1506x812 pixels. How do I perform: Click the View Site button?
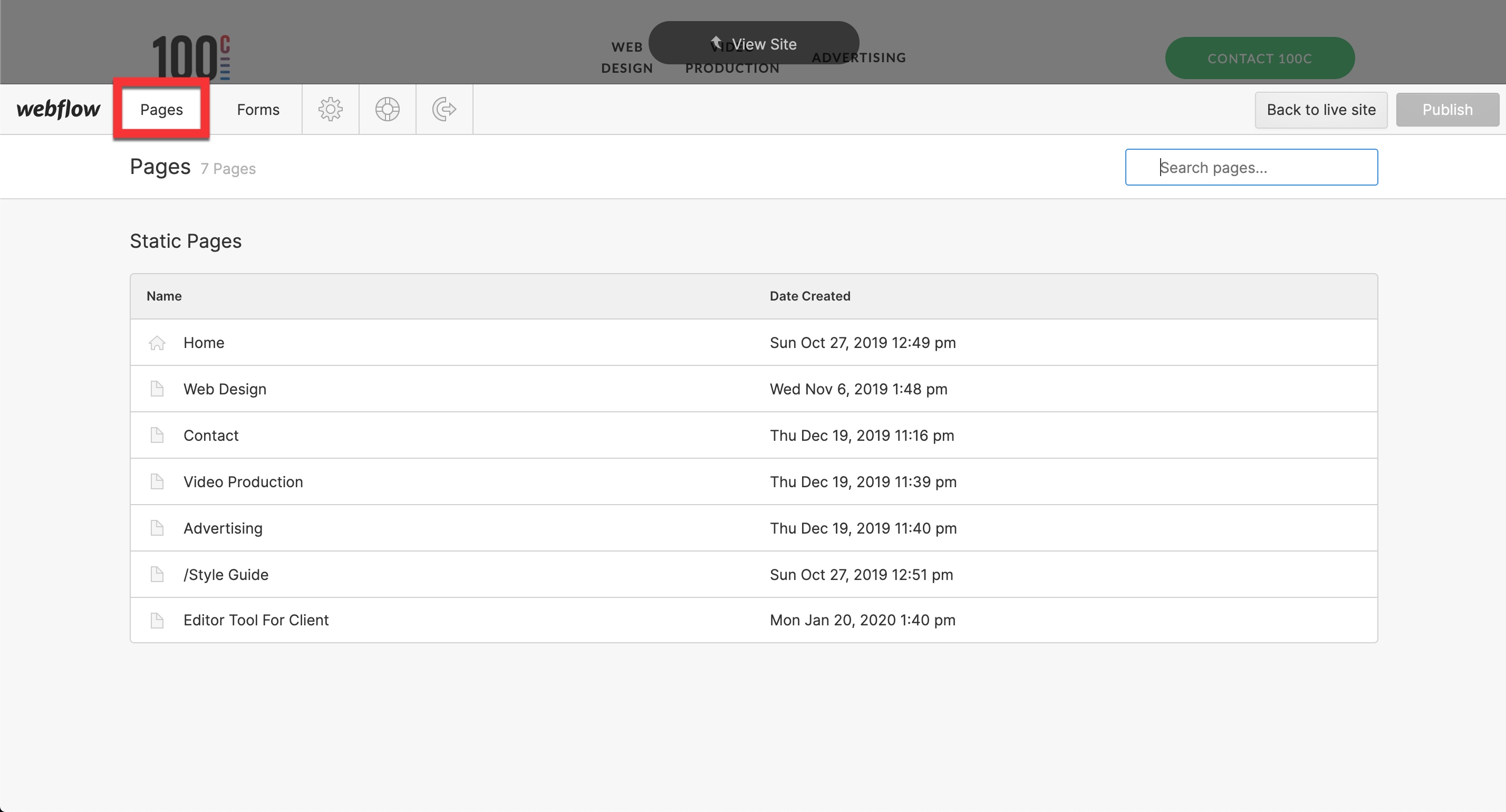(754, 44)
